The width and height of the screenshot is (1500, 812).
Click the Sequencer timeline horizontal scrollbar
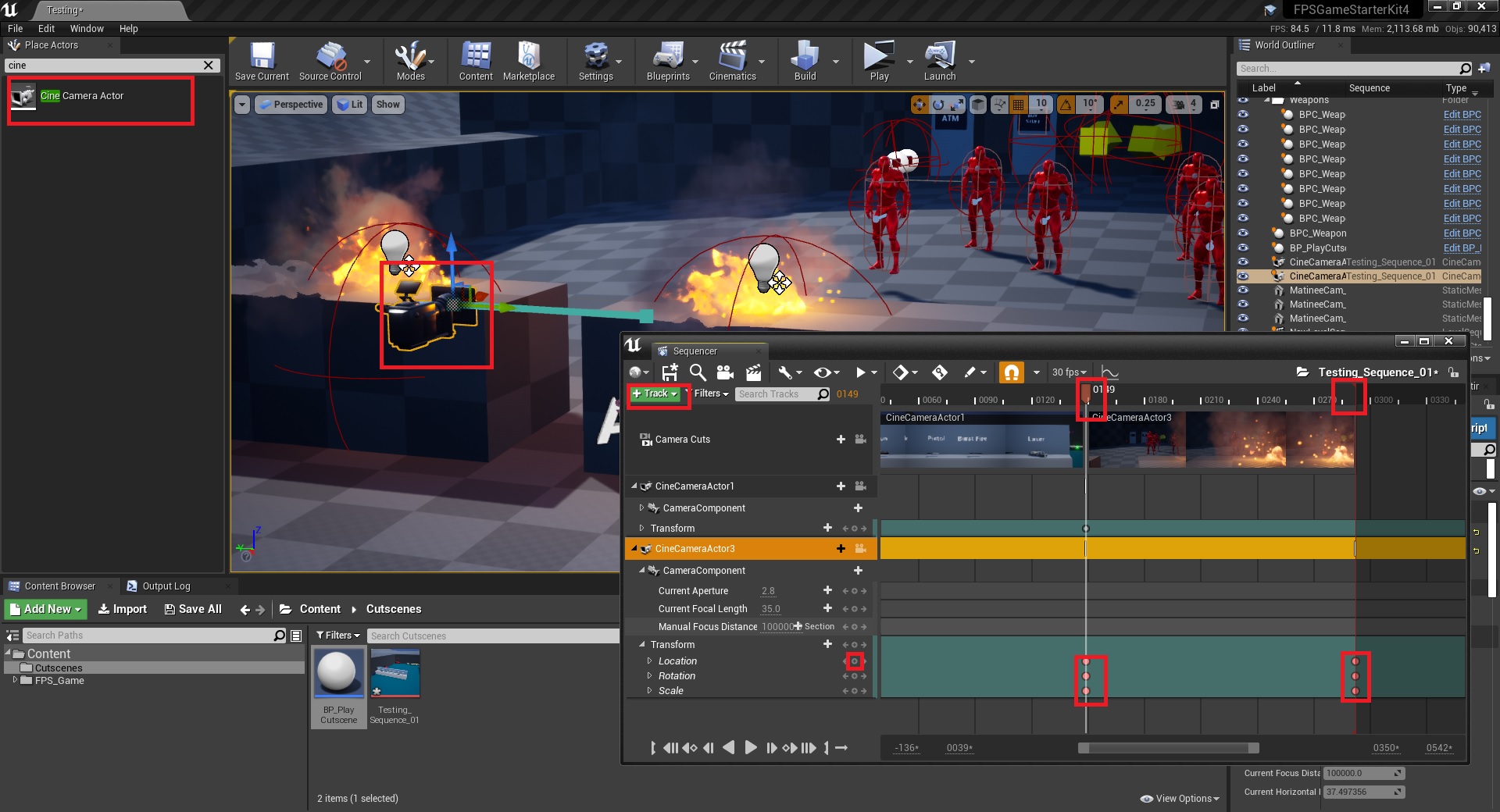(x=1168, y=748)
